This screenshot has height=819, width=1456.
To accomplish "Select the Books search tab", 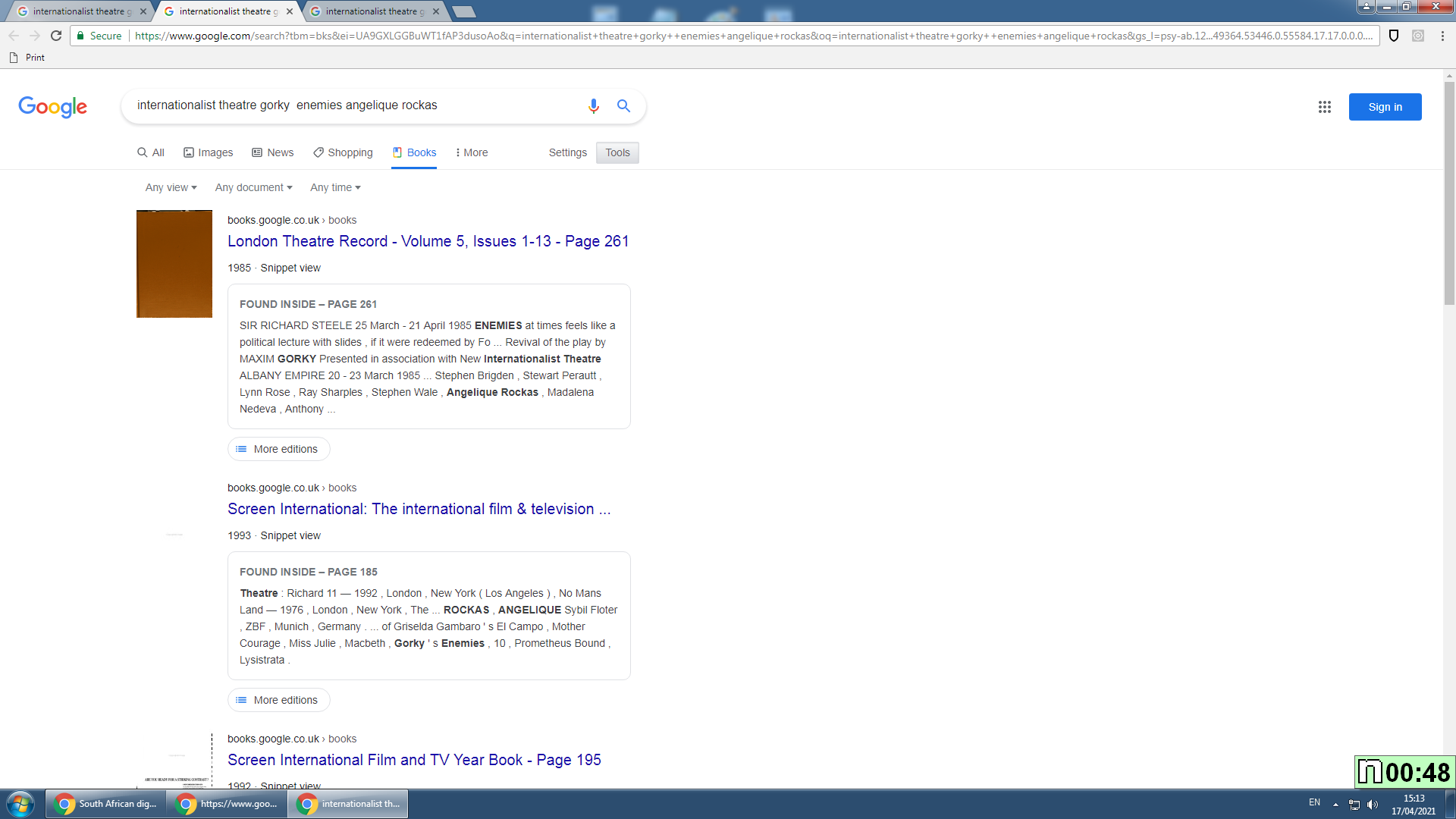I will (414, 152).
